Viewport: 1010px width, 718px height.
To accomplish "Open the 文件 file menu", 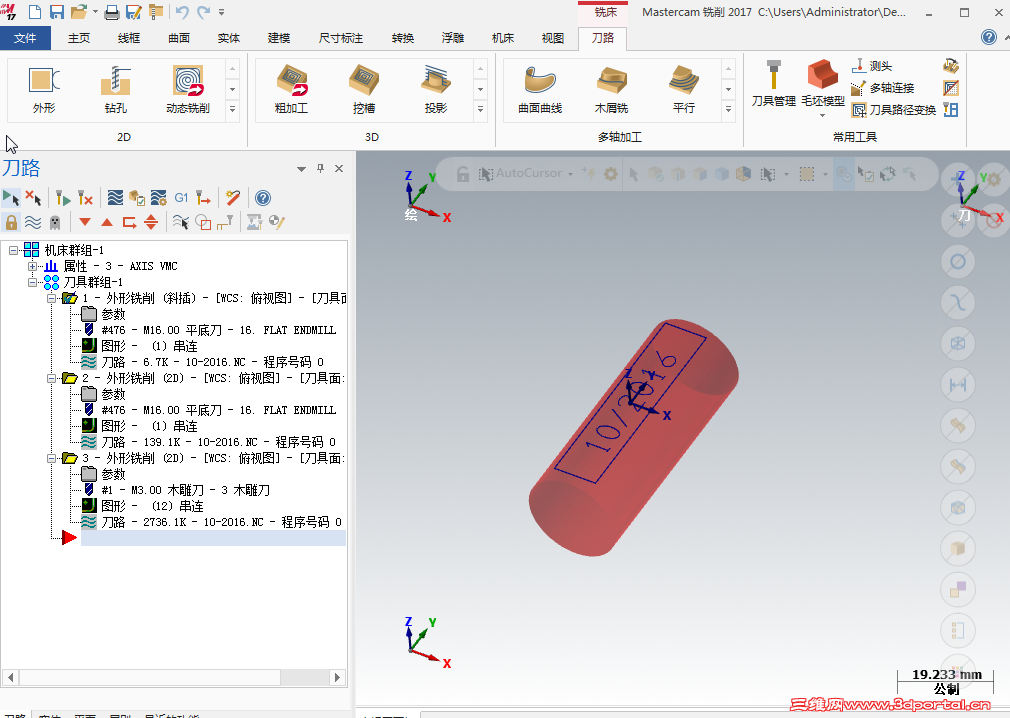I will pos(25,38).
